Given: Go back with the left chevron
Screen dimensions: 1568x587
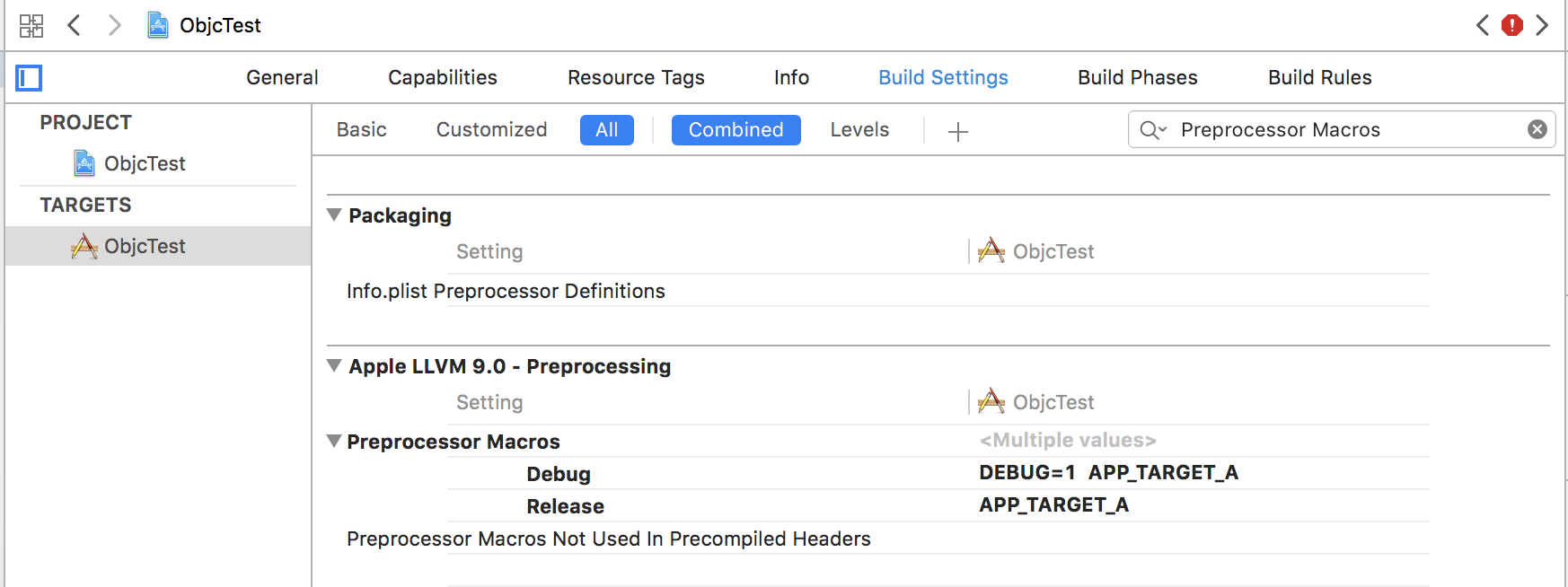Looking at the screenshot, I should pyautogui.click(x=75, y=25).
